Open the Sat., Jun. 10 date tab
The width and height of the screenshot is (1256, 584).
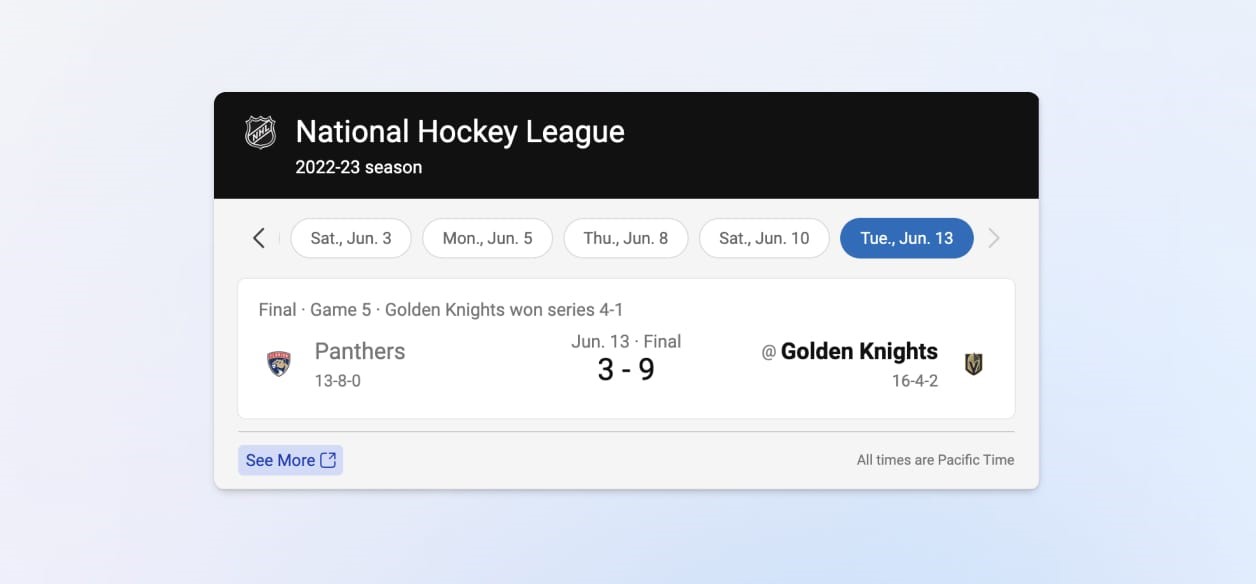(764, 238)
